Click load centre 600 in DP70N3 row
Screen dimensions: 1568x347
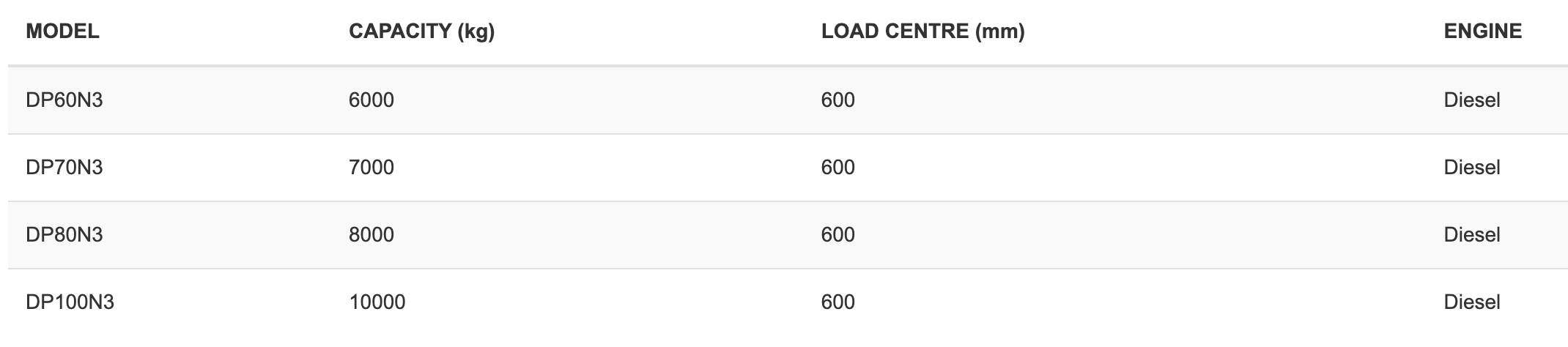[x=838, y=168]
